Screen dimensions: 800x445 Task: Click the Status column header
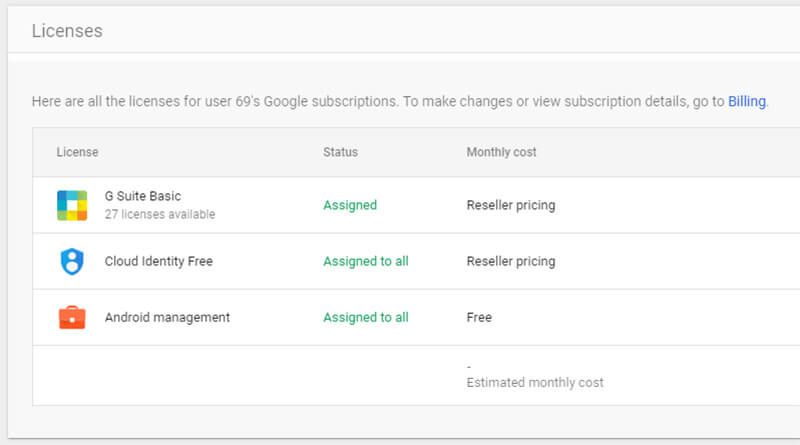340,152
